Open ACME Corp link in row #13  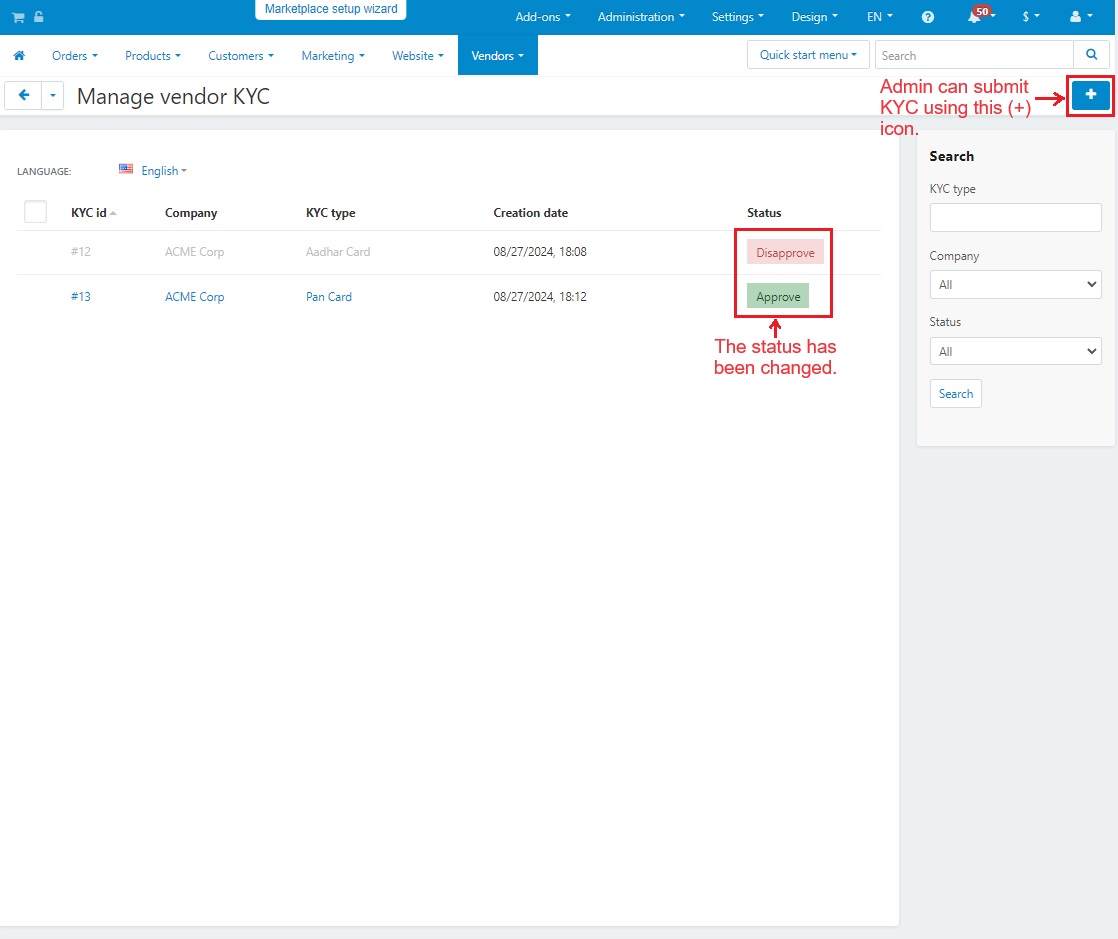[194, 297]
